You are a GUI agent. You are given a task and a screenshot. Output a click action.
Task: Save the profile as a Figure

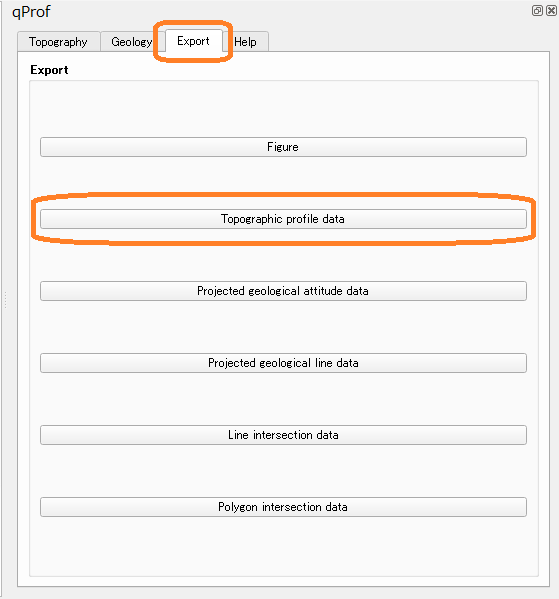pyautogui.click(x=283, y=147)
